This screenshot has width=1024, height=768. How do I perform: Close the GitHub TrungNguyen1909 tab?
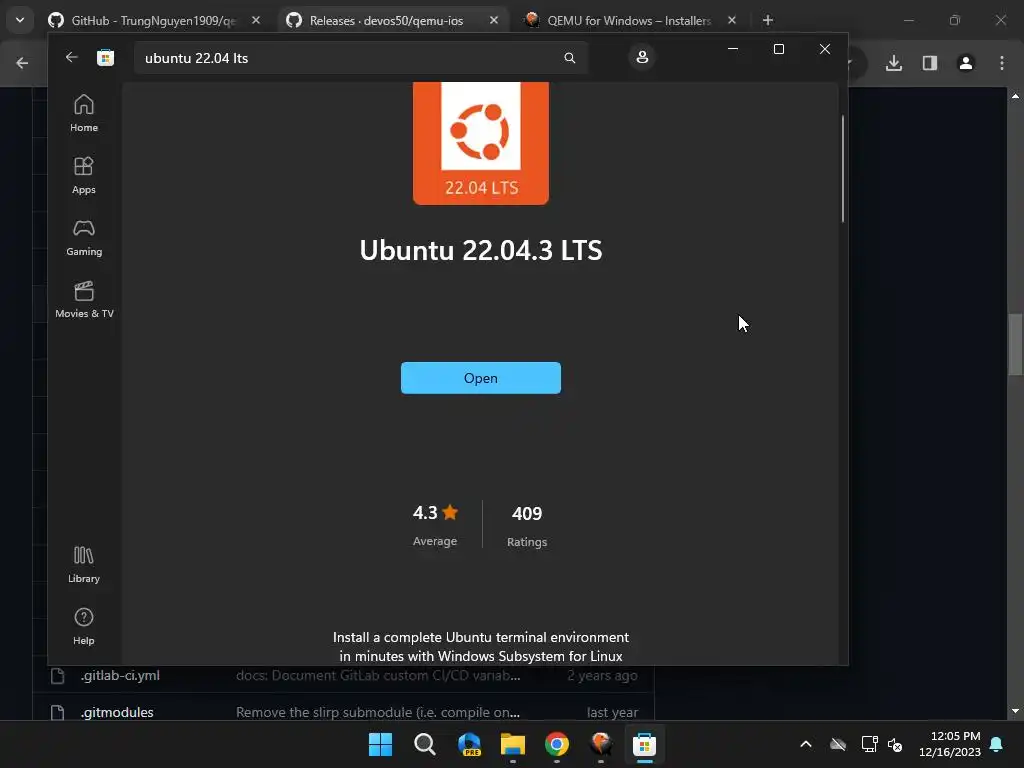tap(256, 21)
